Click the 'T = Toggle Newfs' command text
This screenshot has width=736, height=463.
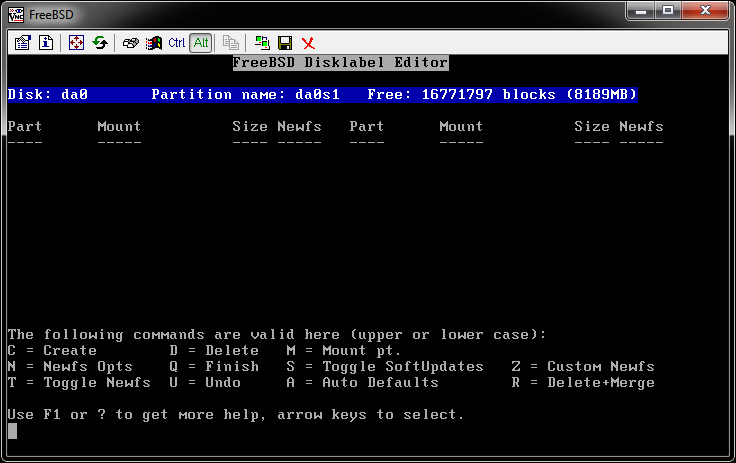click(x=79, y=383)
